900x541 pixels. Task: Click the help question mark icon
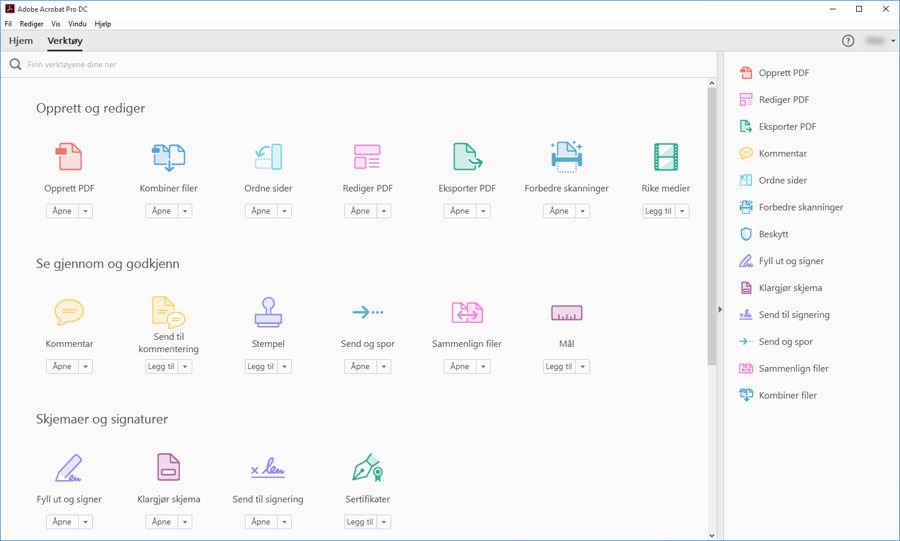[848, 41]
